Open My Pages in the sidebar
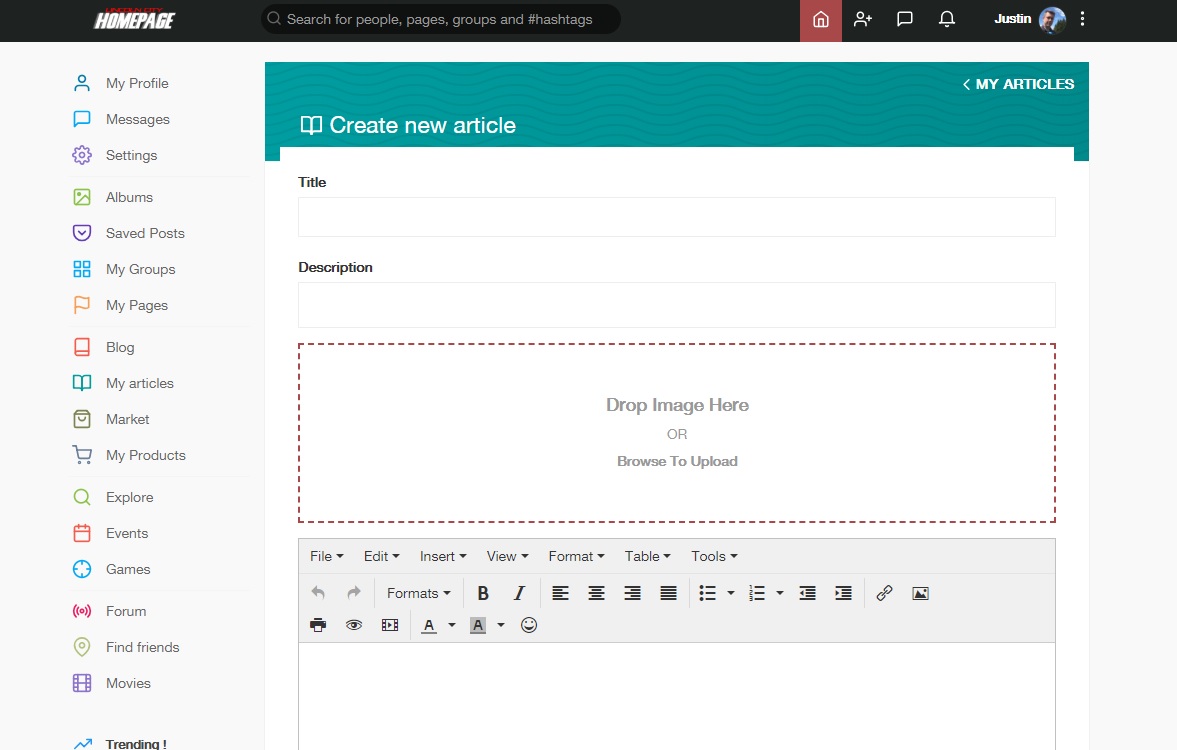The height and width of the screenshot is (750, 1177). click(137, 306)
